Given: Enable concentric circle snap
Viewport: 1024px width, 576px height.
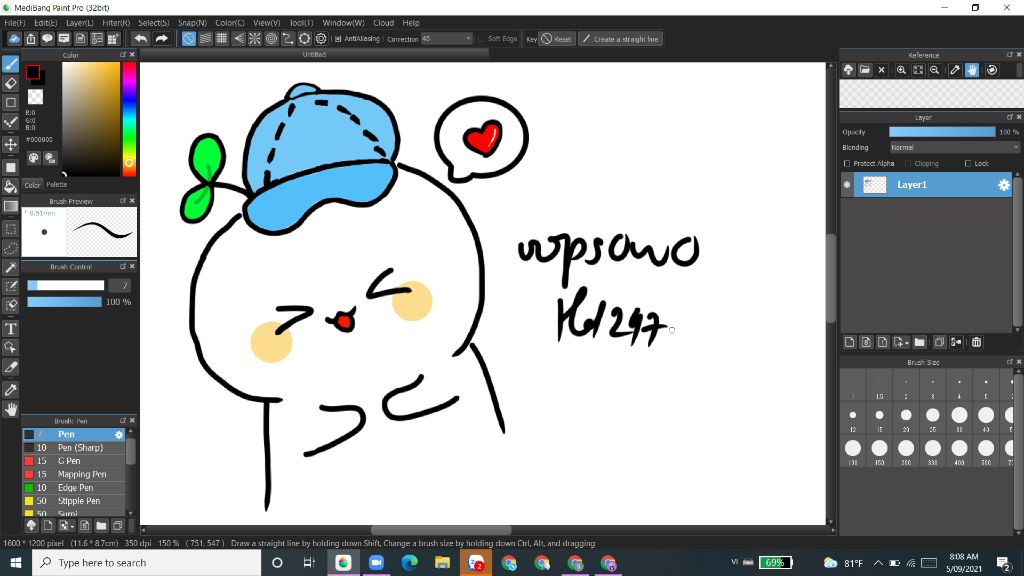Looking at the screenshot, I should (271, 39).
